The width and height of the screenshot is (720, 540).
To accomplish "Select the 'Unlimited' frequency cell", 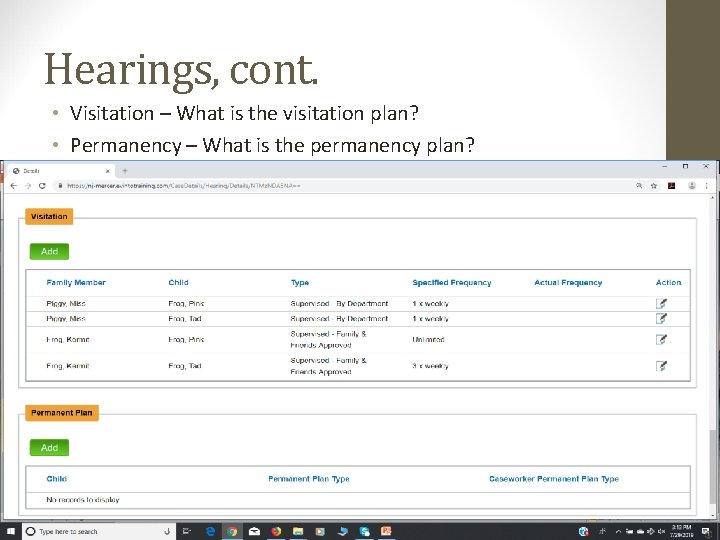I will pyautogui.click(x=428, y=339).
